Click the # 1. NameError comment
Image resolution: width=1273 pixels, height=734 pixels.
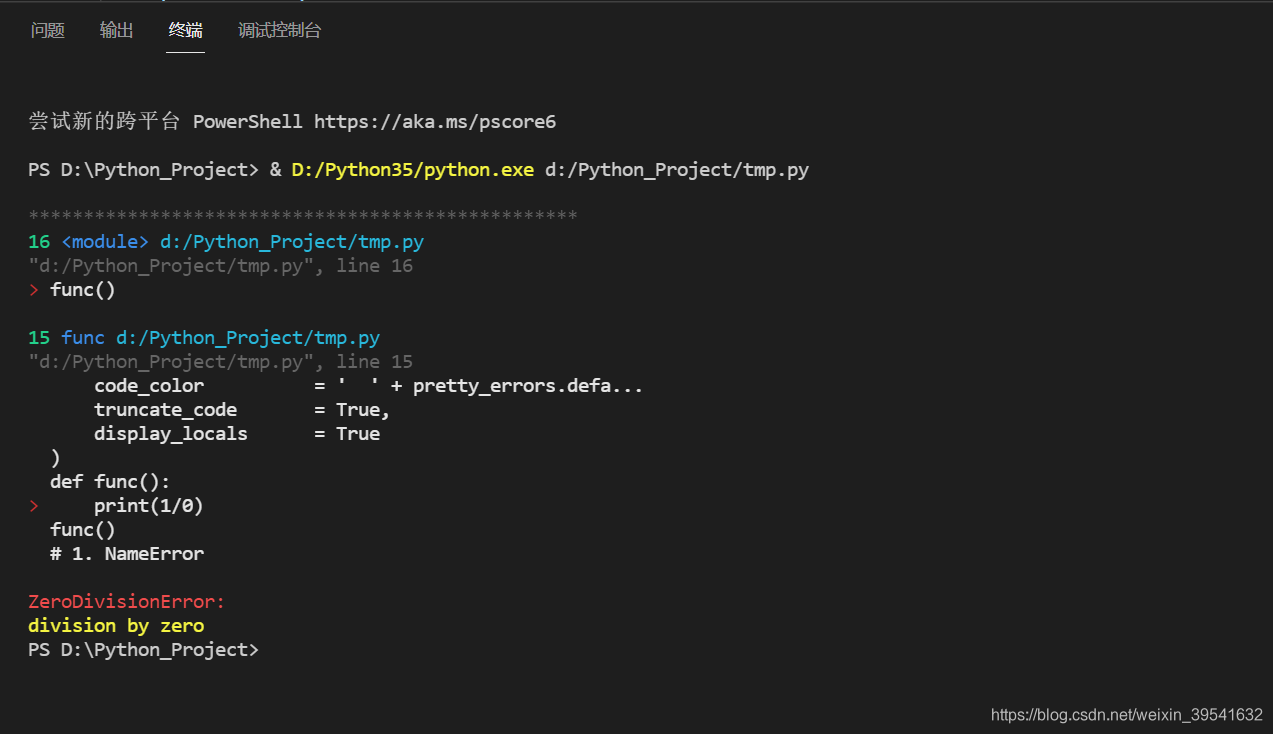(127, 554)
